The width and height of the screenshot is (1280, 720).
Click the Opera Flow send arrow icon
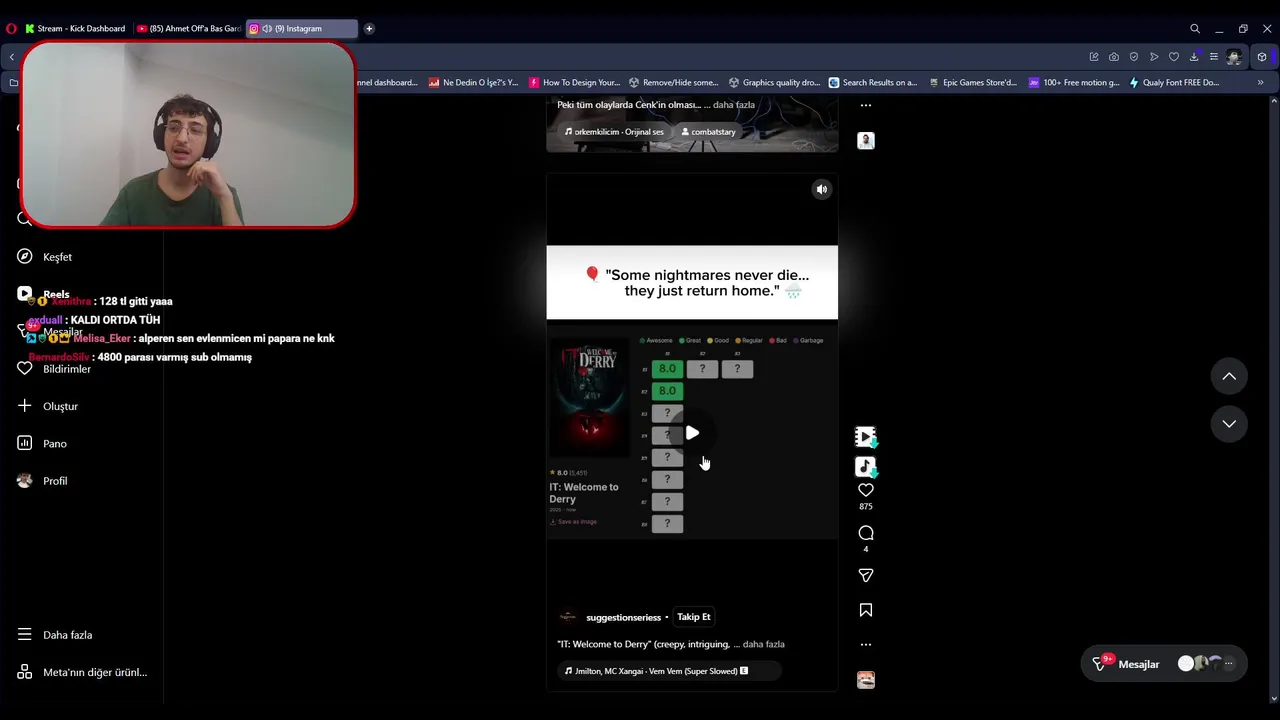point(1154,57)
